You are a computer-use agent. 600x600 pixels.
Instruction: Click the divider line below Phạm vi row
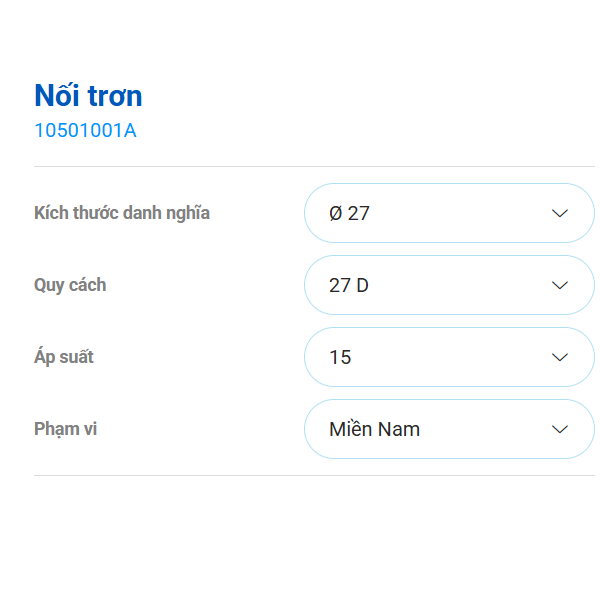click(x=314, y=476)
